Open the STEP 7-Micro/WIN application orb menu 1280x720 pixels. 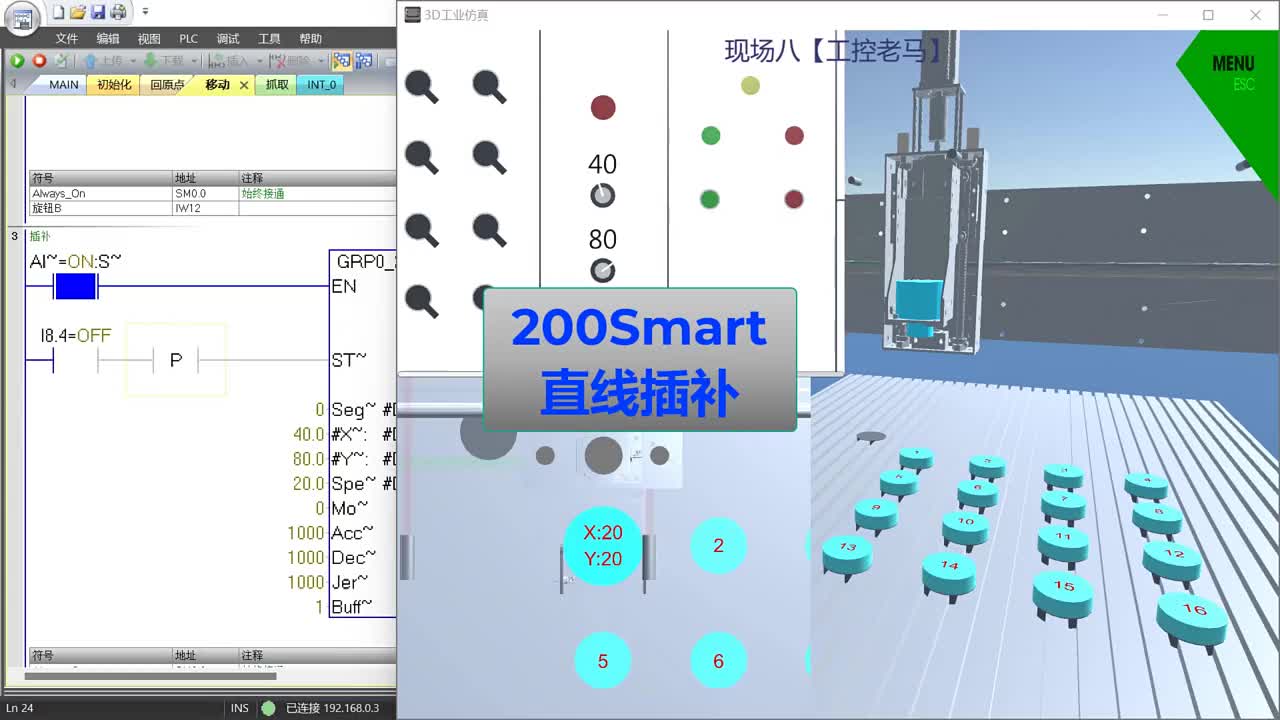pyautogui.click(x=22, y=17)
